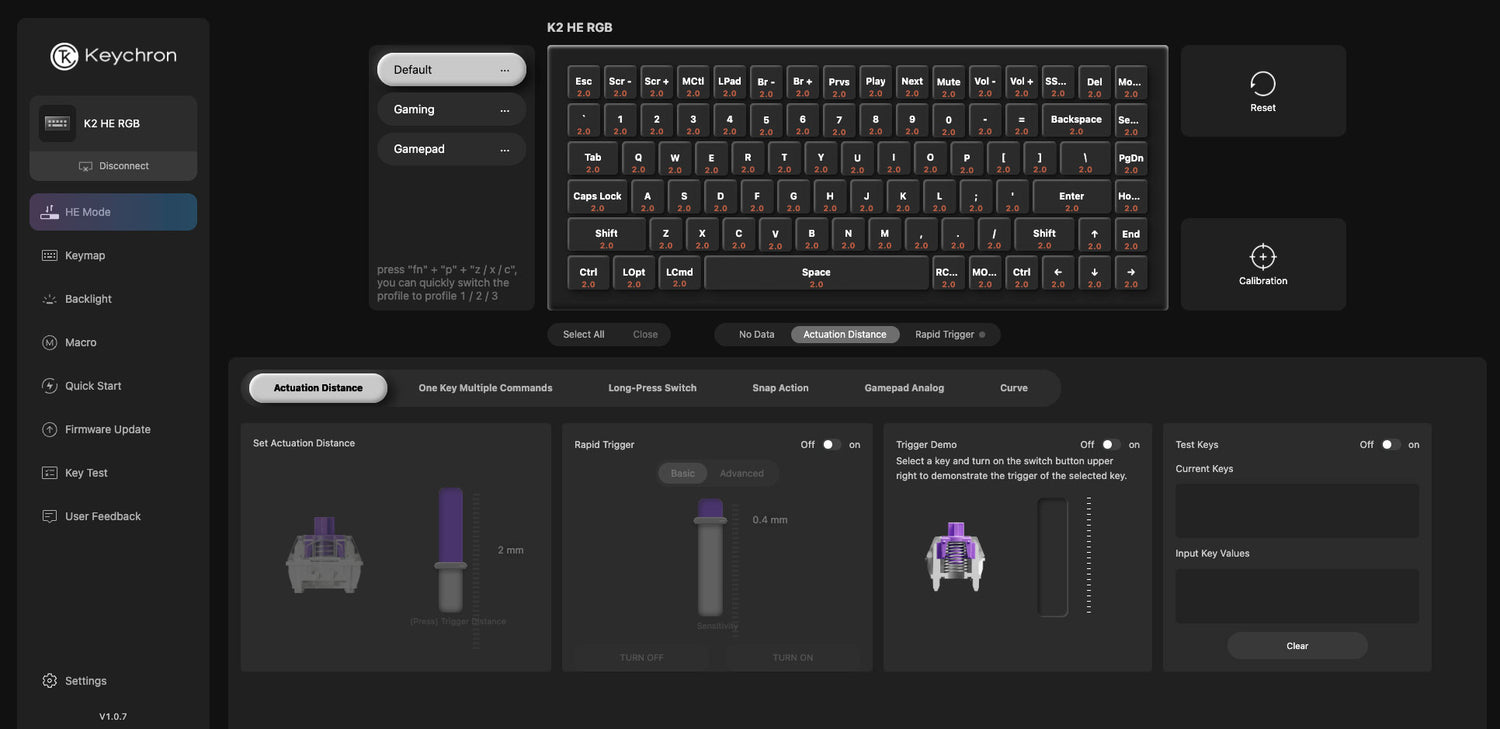The height and width of the screenshot is (729, 1500).
Task: Expand the Gamepad profile options menu
Action: [504, 150]
